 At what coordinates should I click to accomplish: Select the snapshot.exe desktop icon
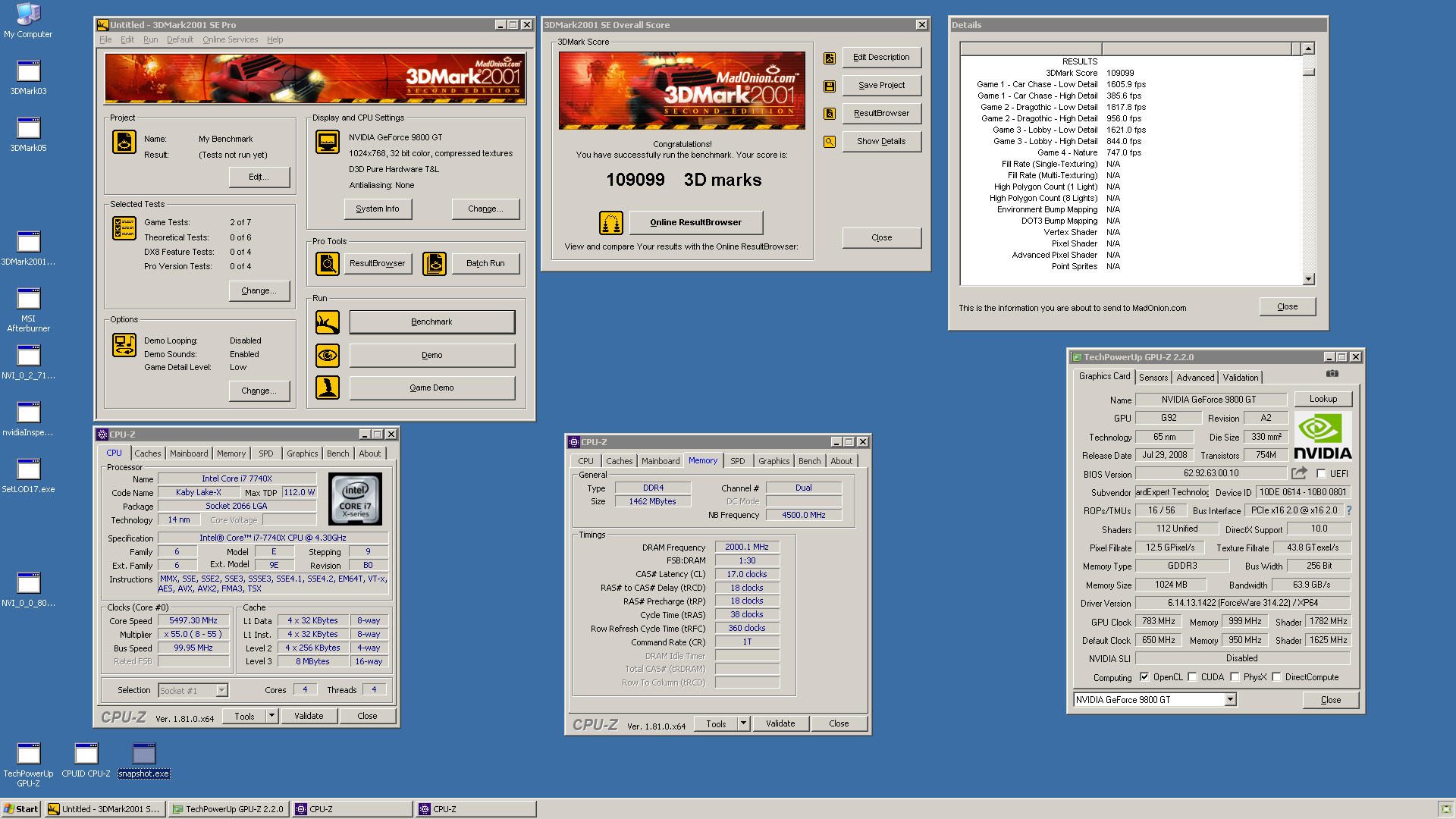pyautogui.click(x=143, y=760)
